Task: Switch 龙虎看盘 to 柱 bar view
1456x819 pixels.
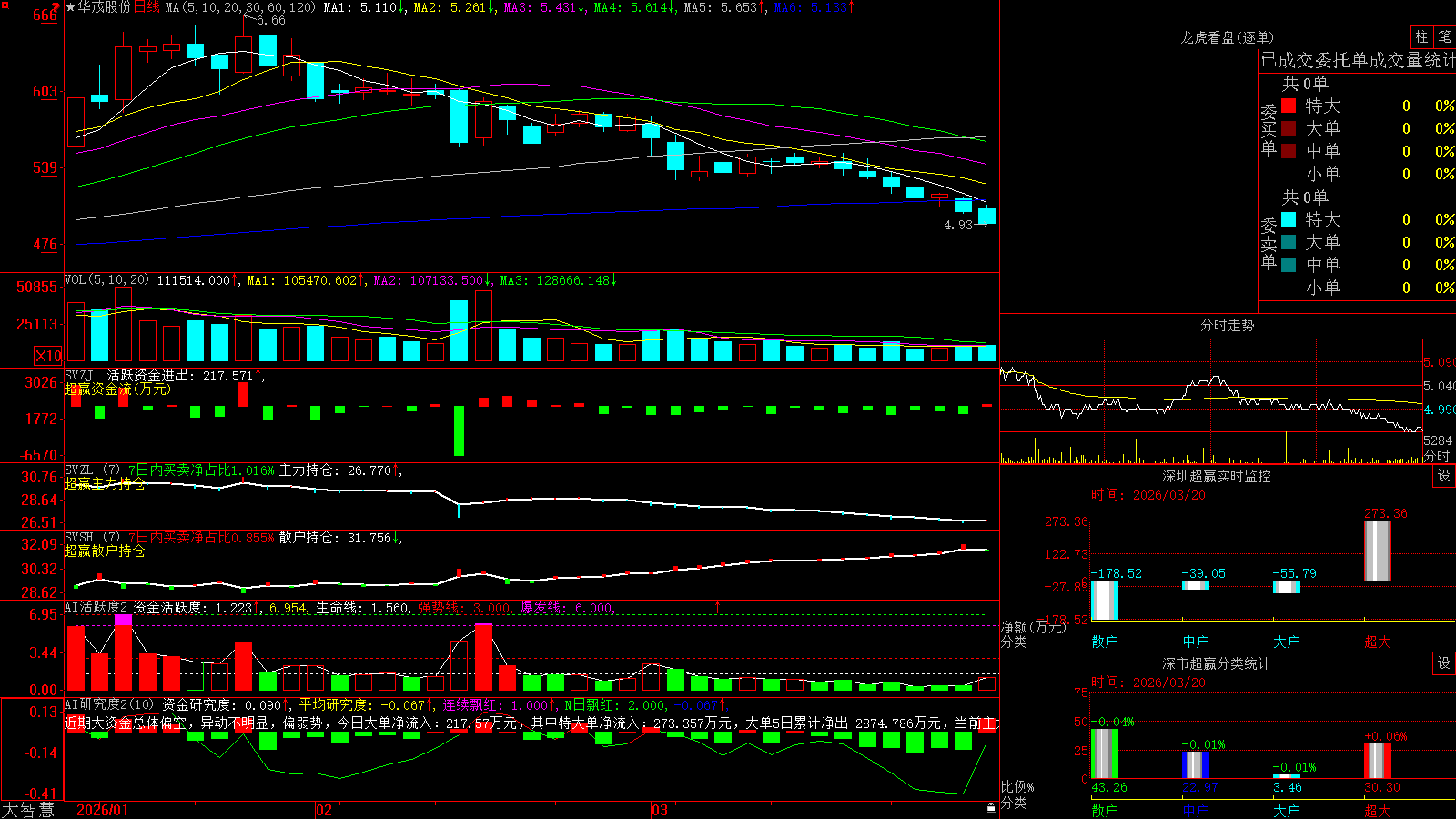Action: [x=1421, y=37]
